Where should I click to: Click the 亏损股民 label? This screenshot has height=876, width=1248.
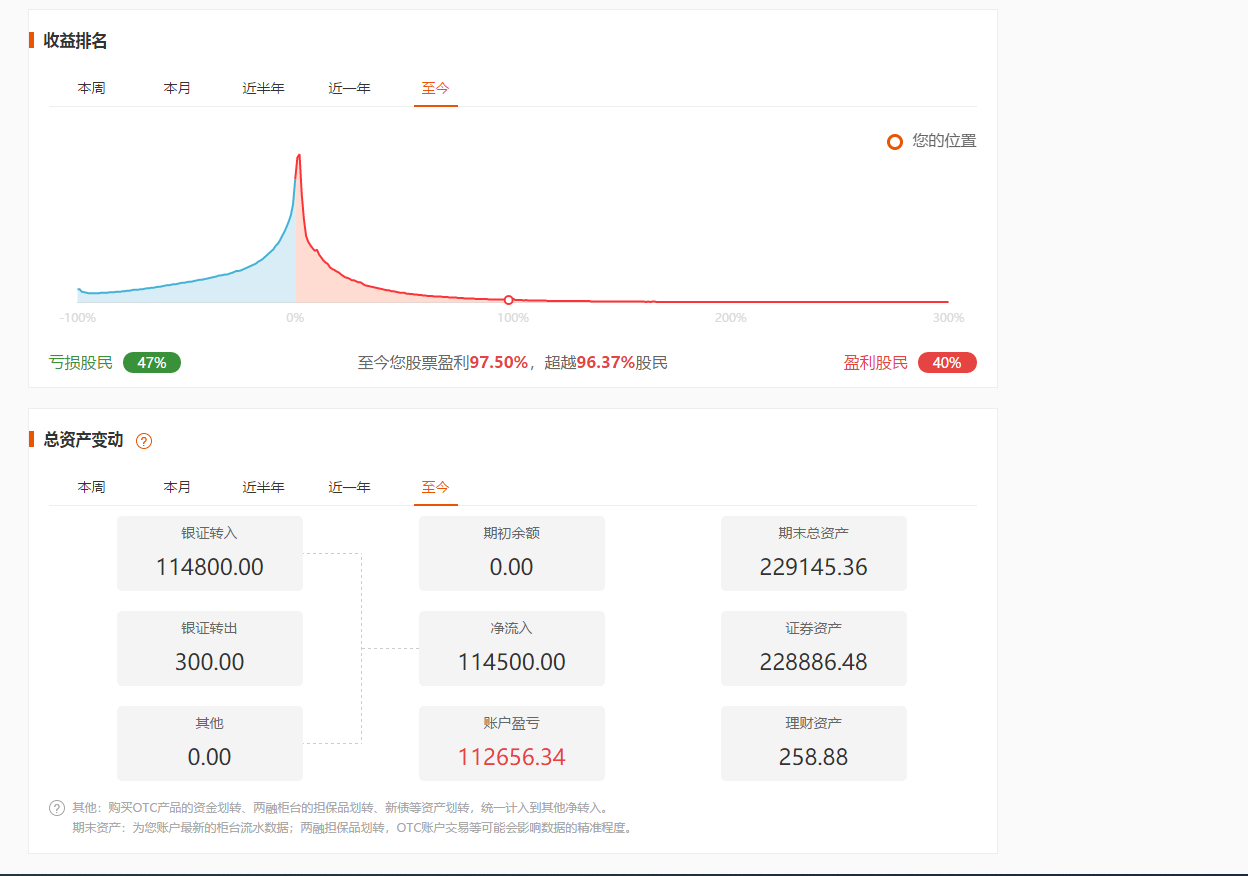pos(81,363)
